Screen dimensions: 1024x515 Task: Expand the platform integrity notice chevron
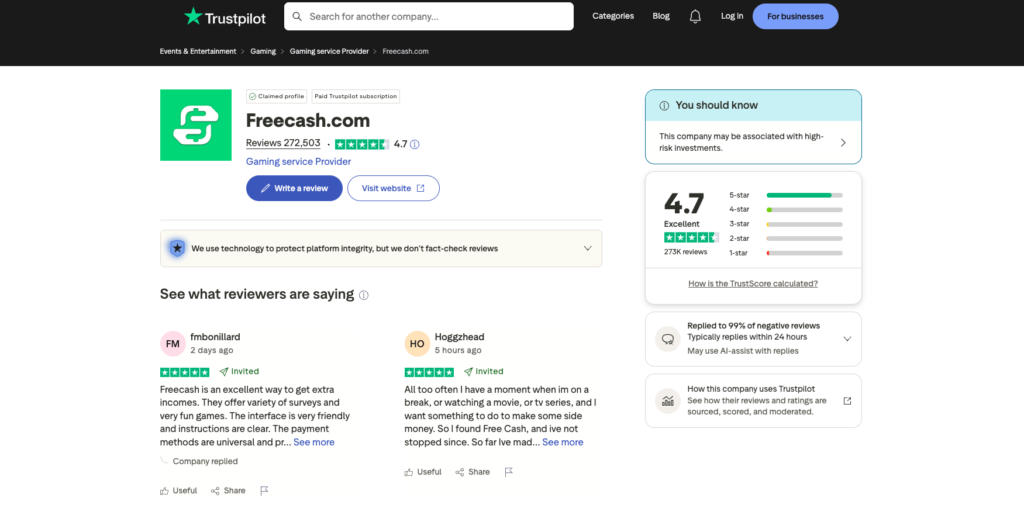point(587,248)
